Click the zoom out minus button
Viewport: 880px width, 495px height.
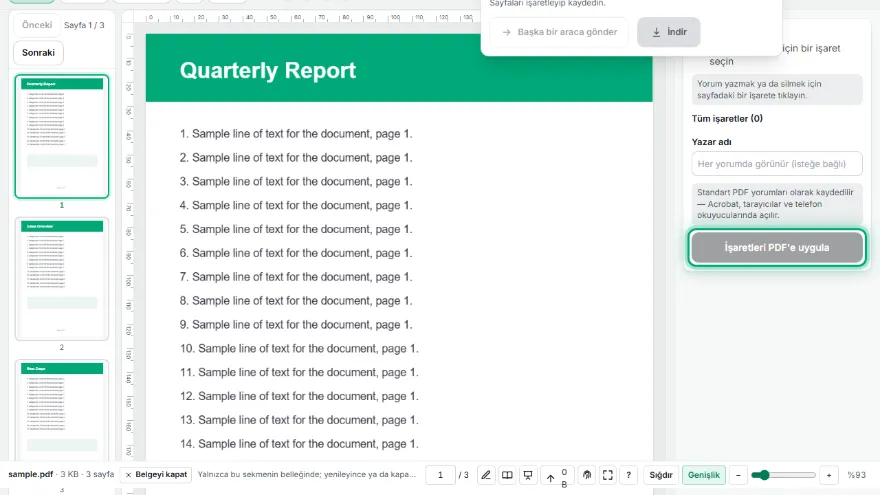coord(738,475)
